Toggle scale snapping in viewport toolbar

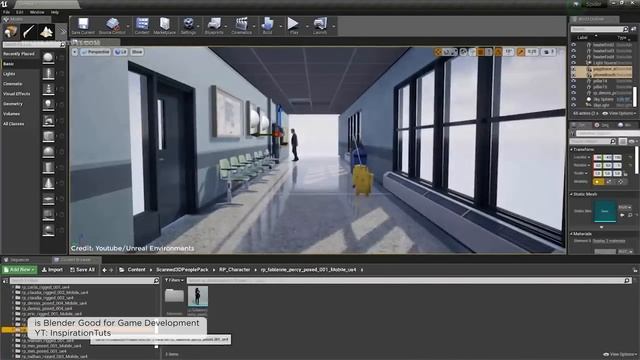coord(520,52)
